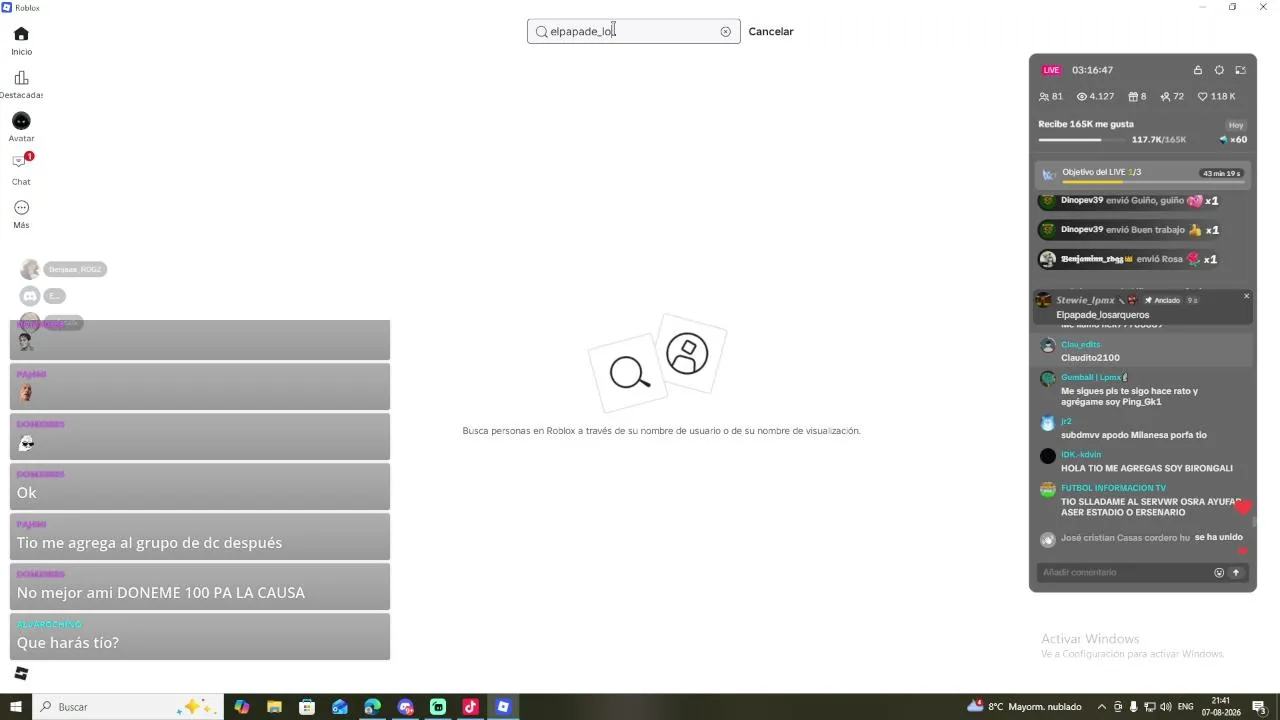
Task: Open File Explorer from the taskbar
Action: pos(274,707)
